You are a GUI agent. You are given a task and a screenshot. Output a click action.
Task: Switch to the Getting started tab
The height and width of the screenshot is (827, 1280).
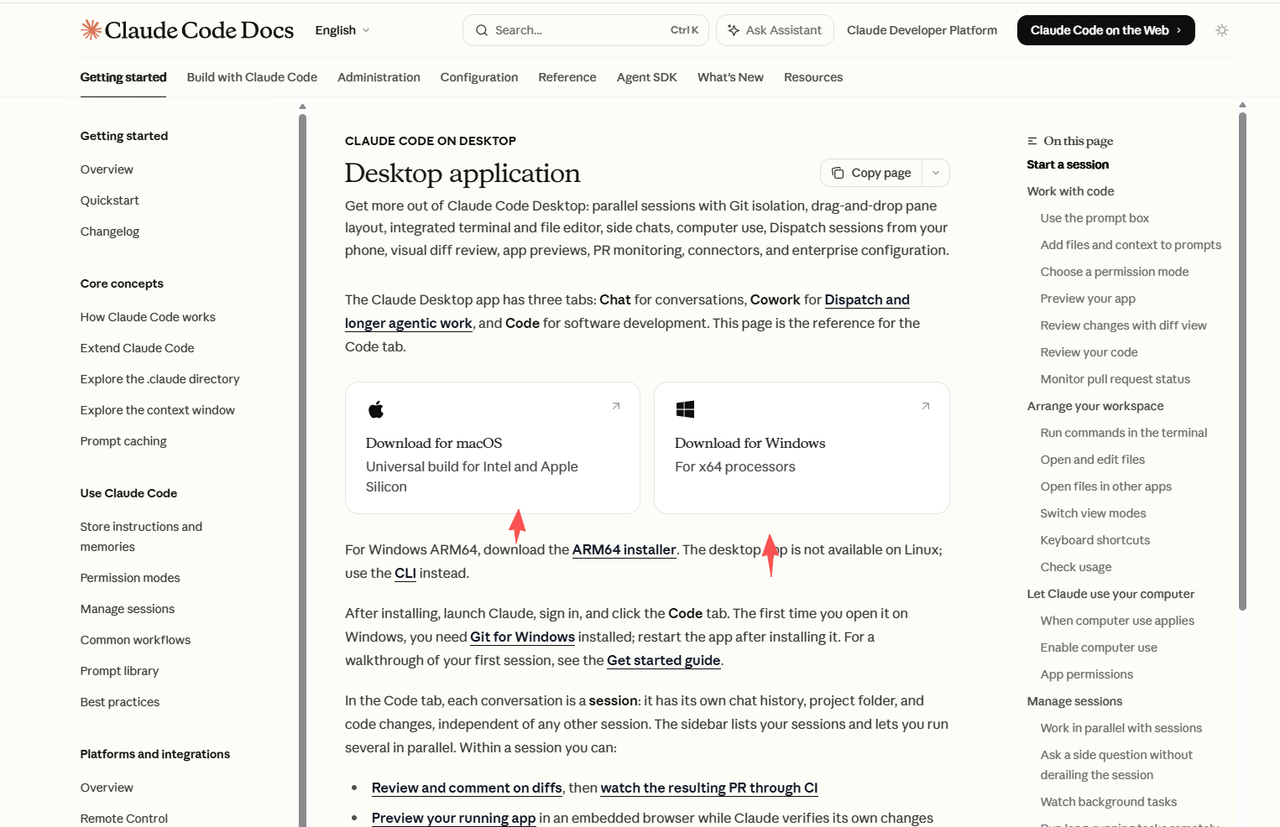click(x=123, y=77)
